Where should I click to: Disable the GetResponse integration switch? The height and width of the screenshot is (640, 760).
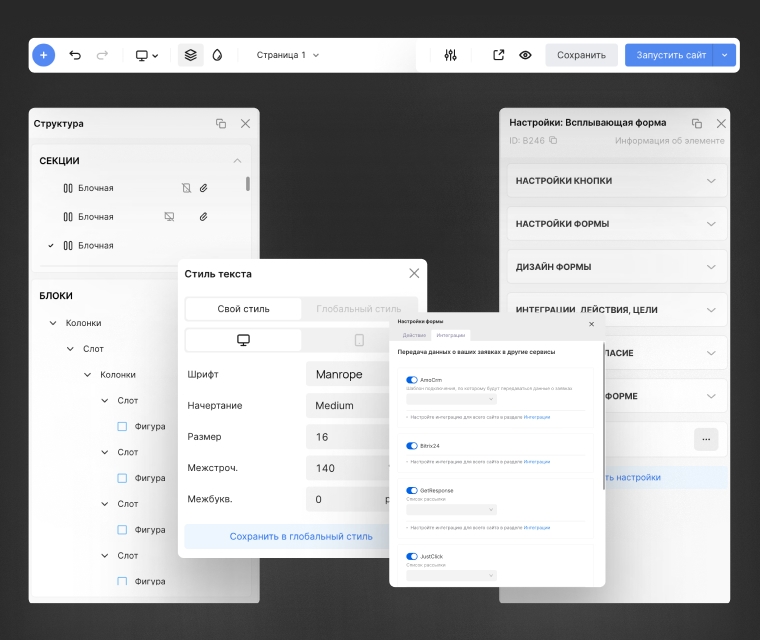411,490
